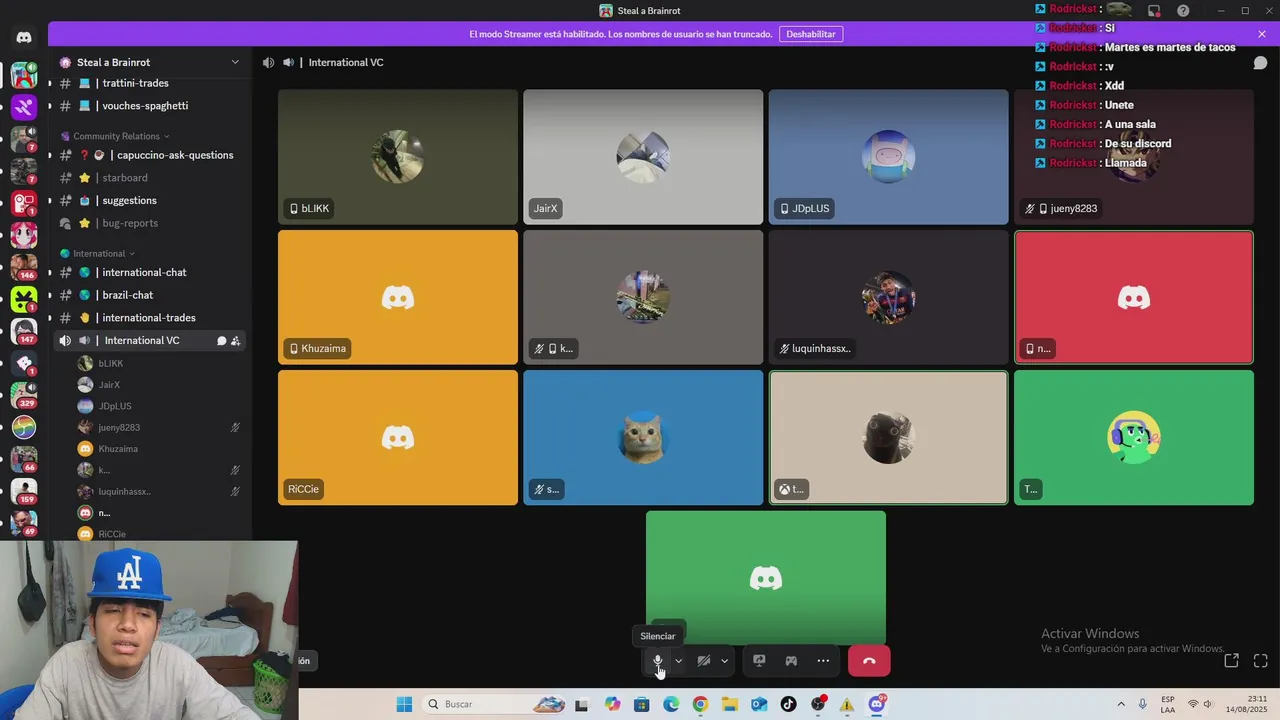The width and height of the screenshot is (1280, 720).
Task: Focus RiCCie video tile
Action: tap(398, 438)
